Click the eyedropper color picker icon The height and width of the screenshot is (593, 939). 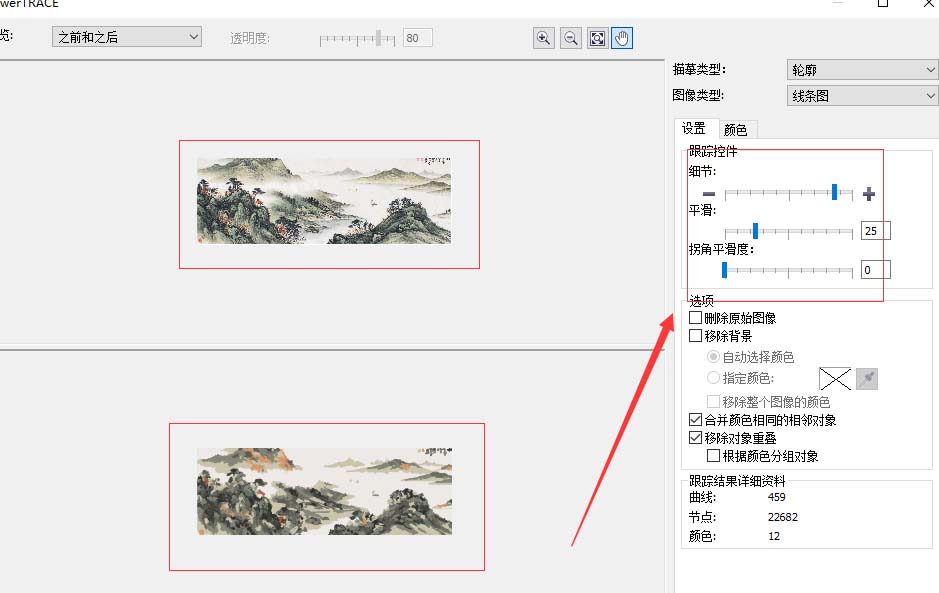867,379
